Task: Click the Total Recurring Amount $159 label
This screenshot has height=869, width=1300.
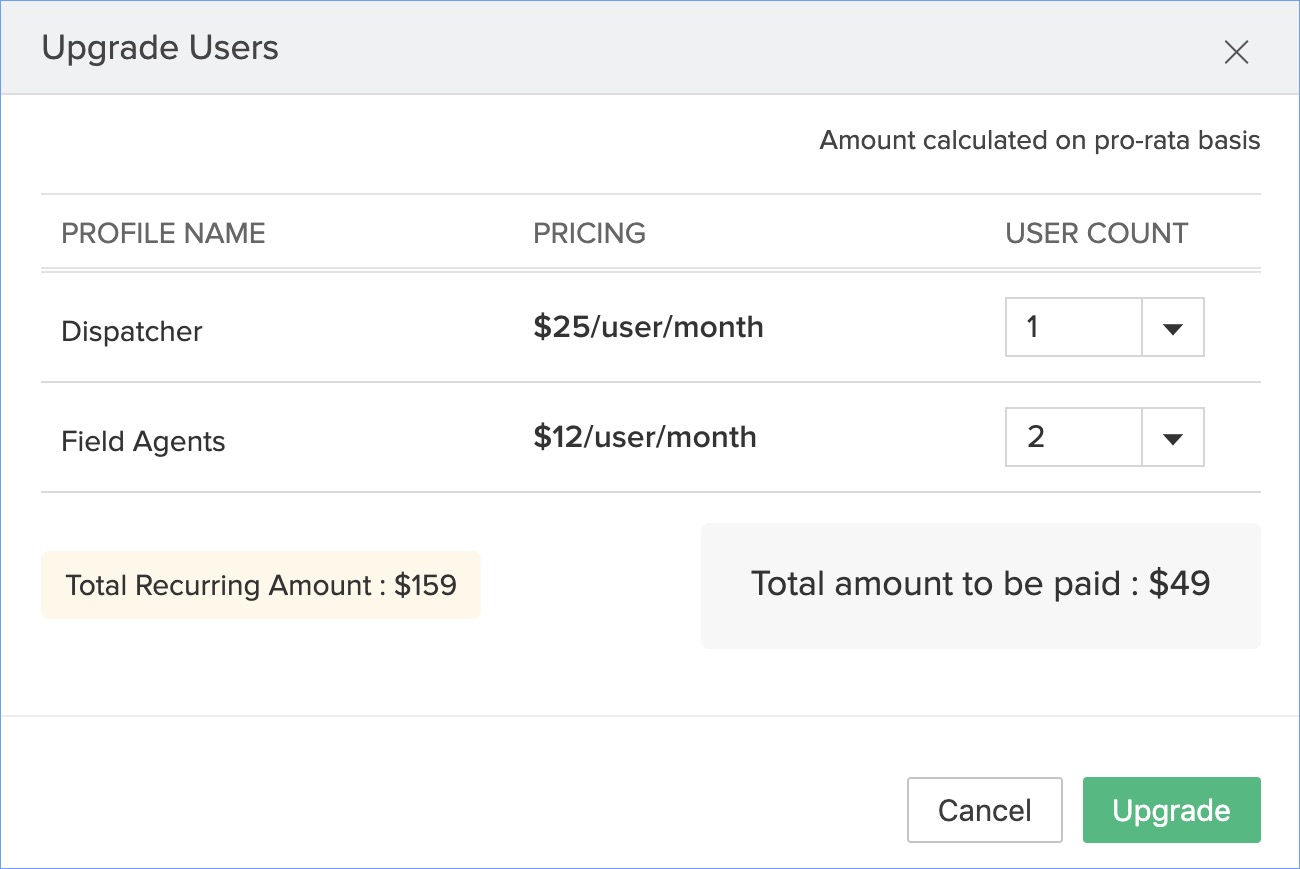Action: [x=260, y=585]
